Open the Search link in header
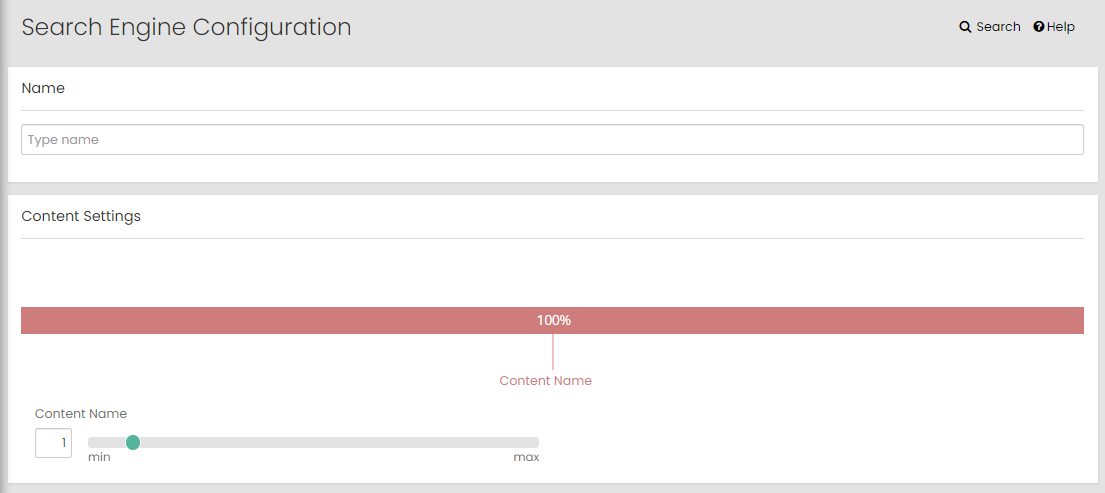The width and height of the screenshot is (1105, 493). tap(998, 27)
